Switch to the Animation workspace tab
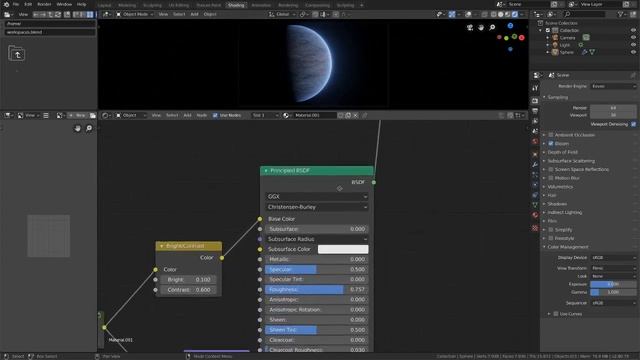Screen dimensions: 640x360 [x=261, y=5]
